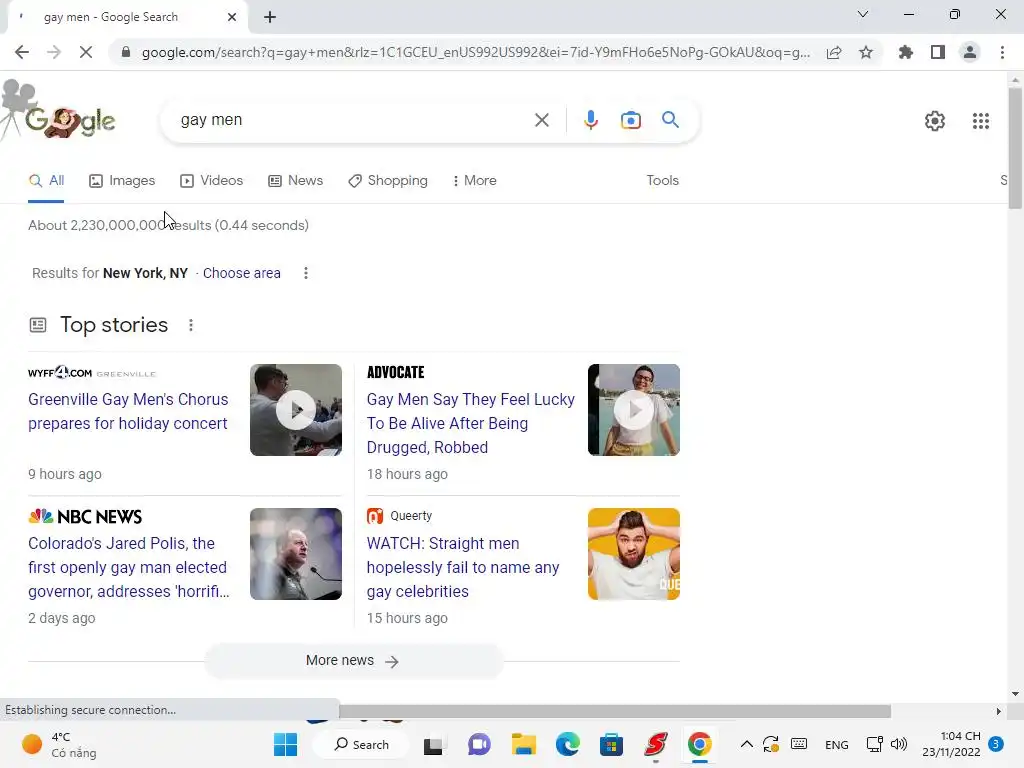The width and height of the screenshot is (1024, 768).
Task: Start voice search with microphone
Action: click(x=591, y=120)
